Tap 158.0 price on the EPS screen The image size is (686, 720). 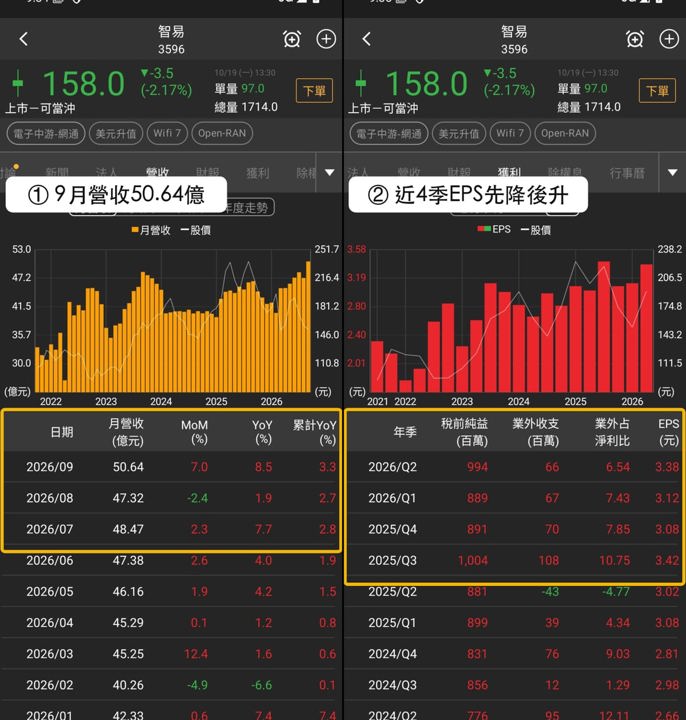(427, 84)
